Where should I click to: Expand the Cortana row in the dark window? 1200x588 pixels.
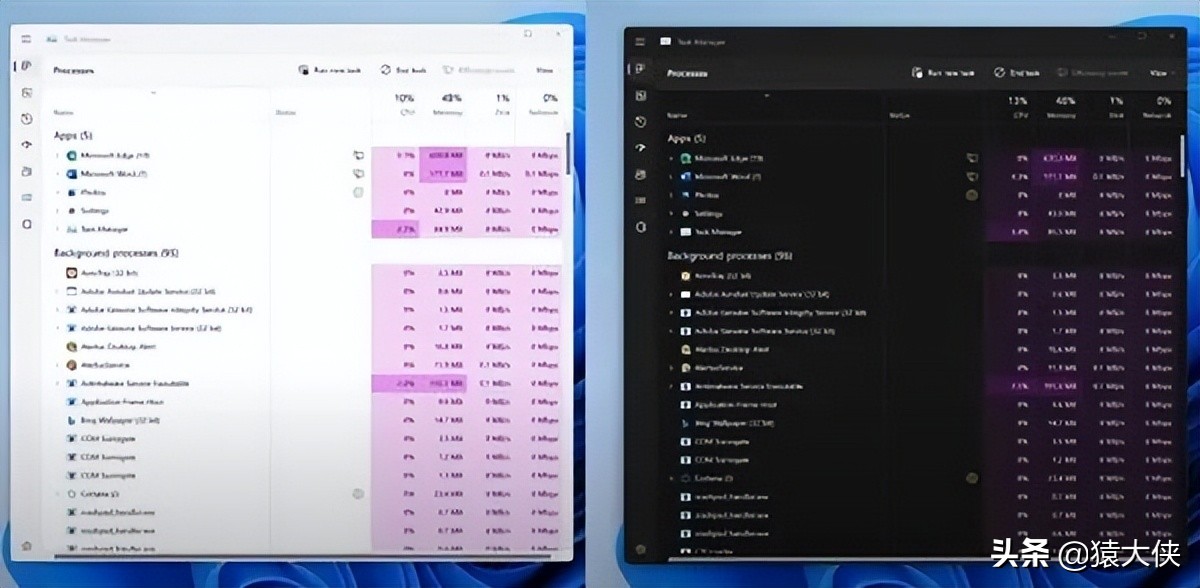(671, 478)
